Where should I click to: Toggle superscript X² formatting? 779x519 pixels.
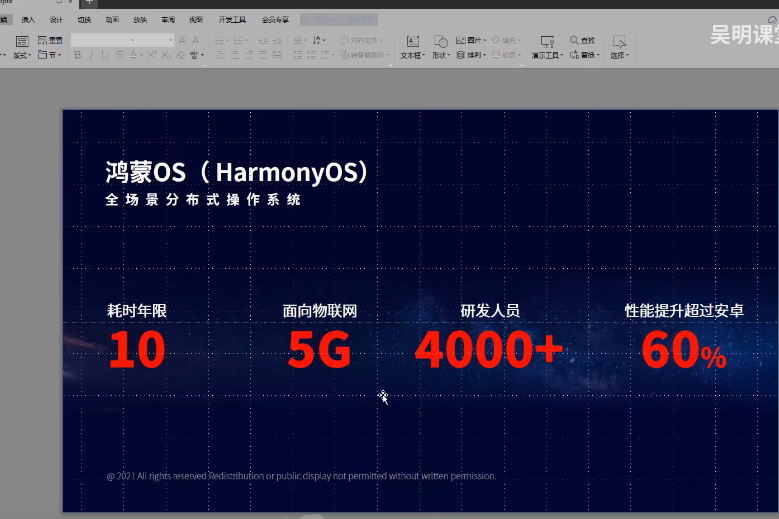(153, 55)
